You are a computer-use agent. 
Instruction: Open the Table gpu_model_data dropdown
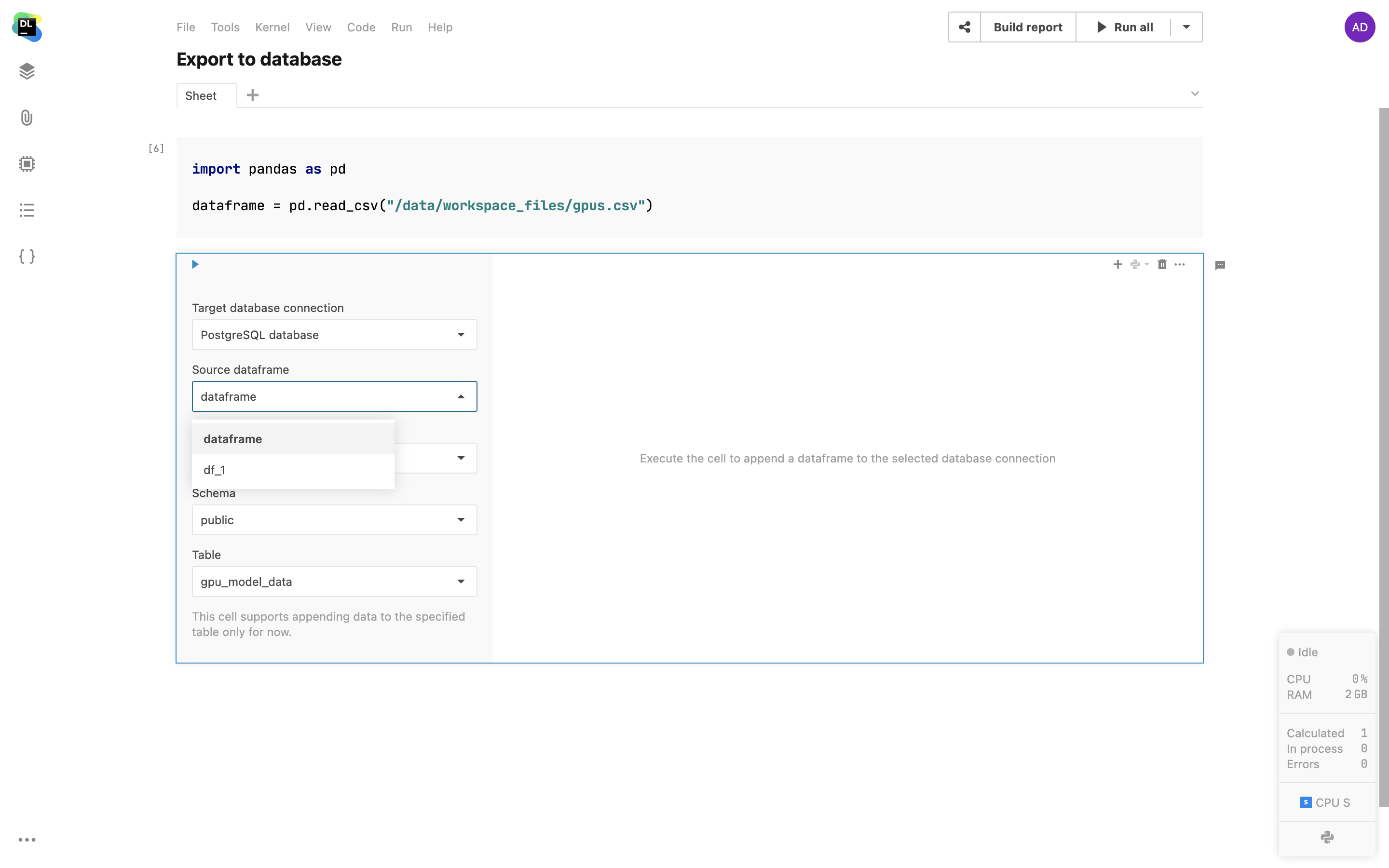pyautogui.click(x=334, y=582)
